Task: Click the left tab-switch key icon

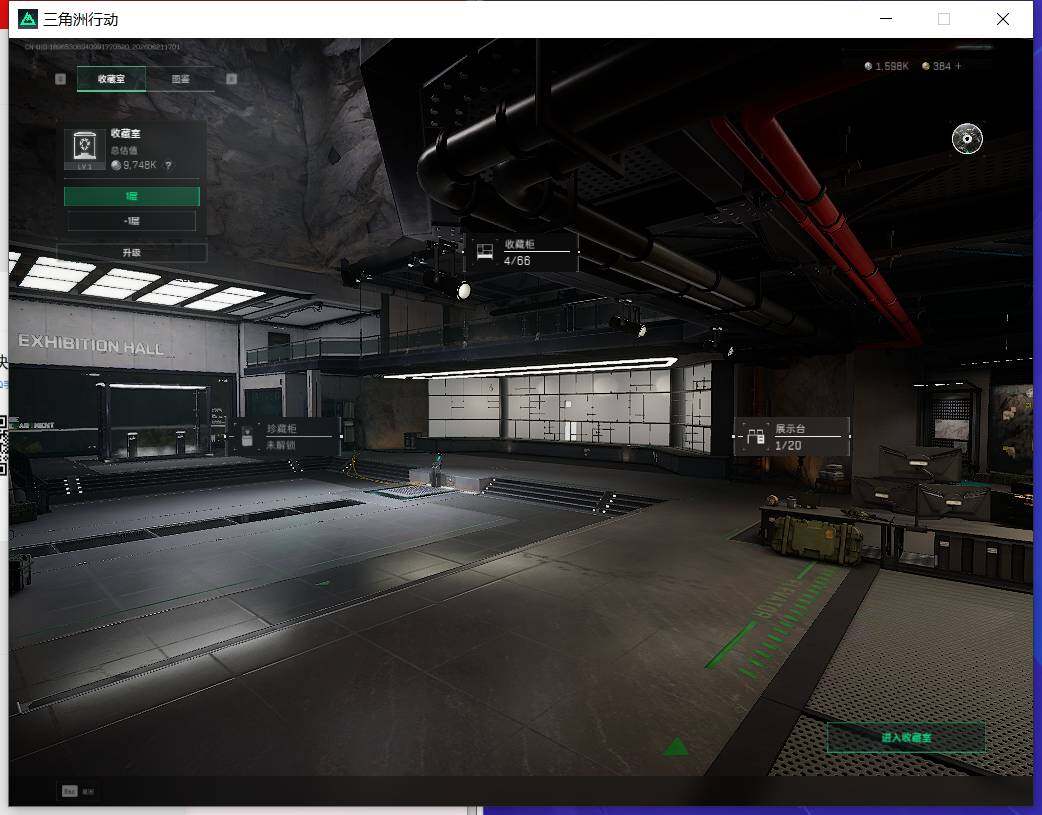Action: [60, 79]
